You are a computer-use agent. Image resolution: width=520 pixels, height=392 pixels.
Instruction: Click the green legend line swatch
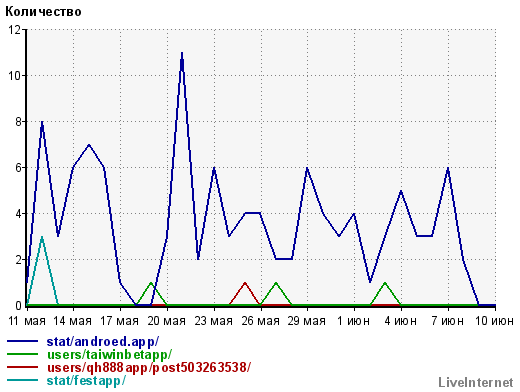(22, 354)
